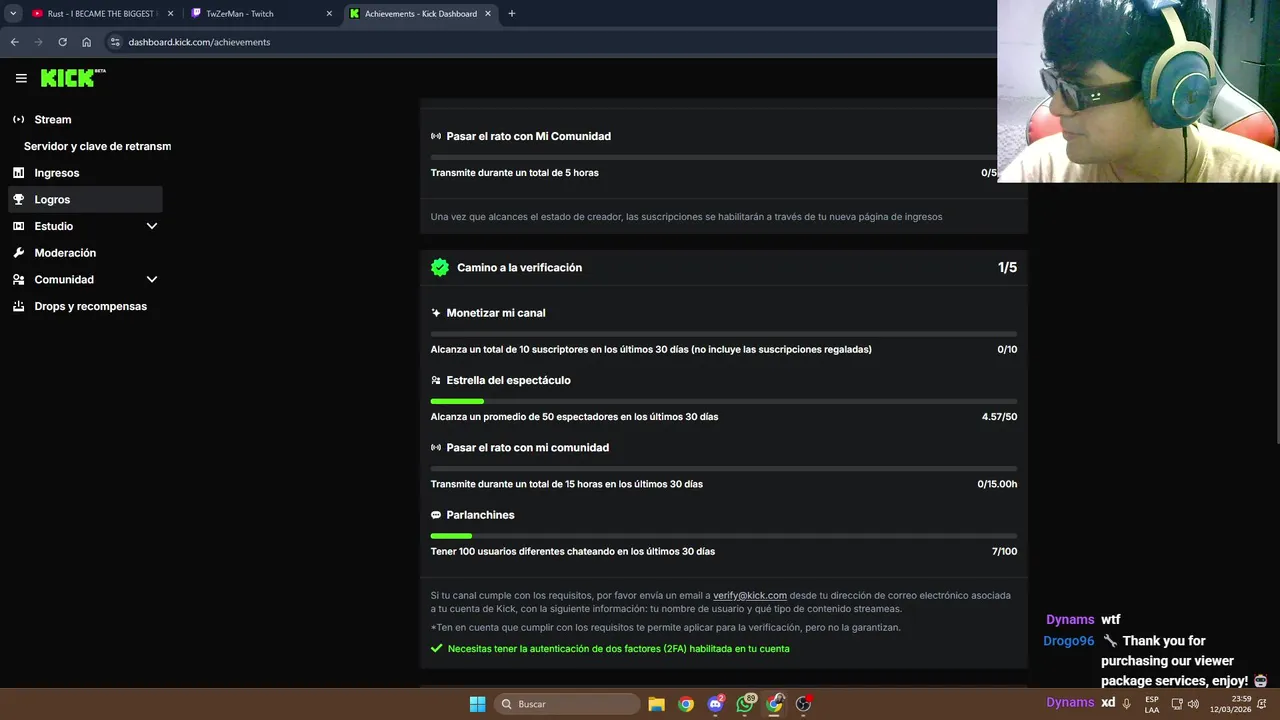Go back in browser history

(14, 42)
